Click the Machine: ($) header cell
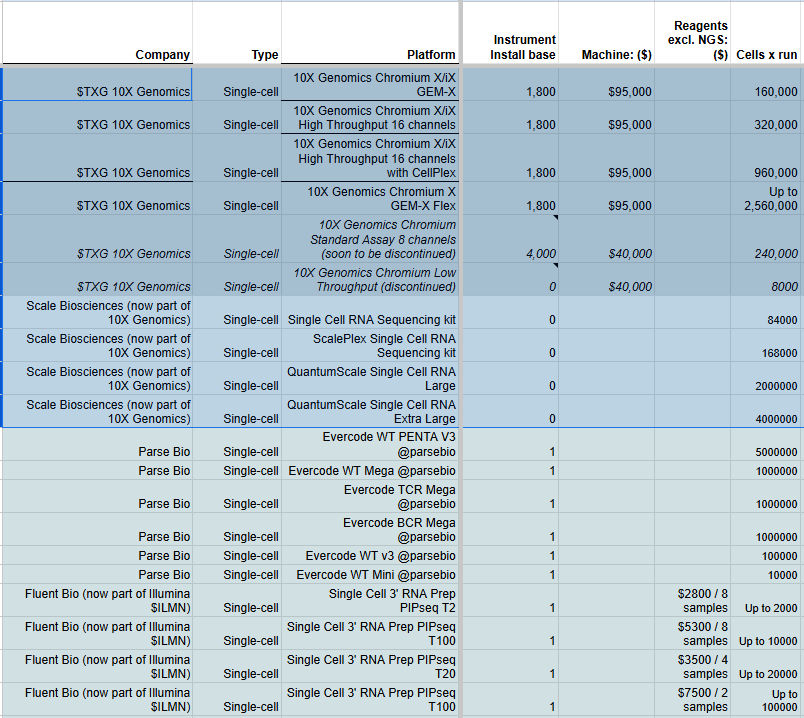Screen dimensions: 804x718 click(606, 33)
